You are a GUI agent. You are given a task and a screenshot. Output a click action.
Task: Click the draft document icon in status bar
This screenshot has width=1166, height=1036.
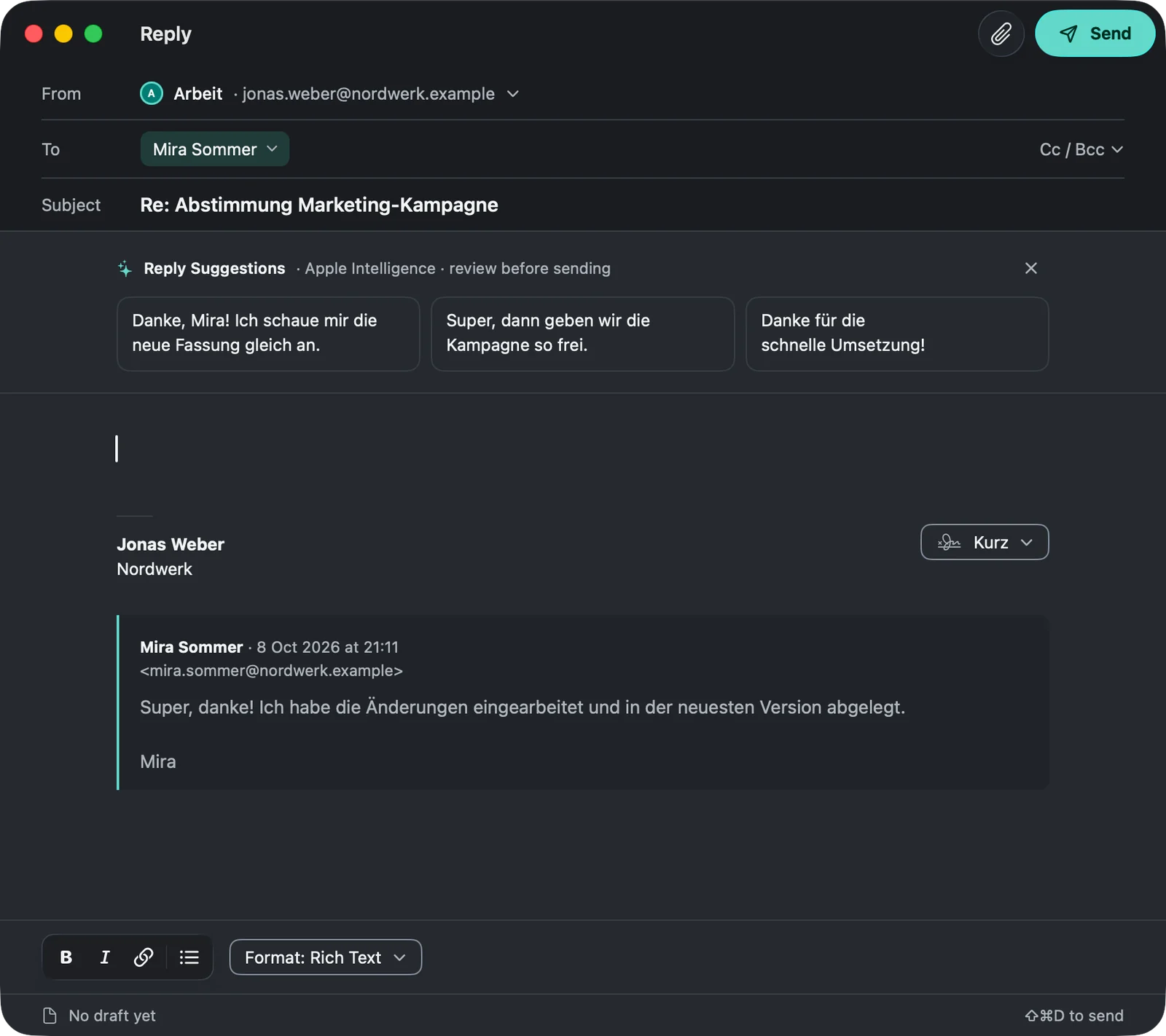[x=50, y=1016]
